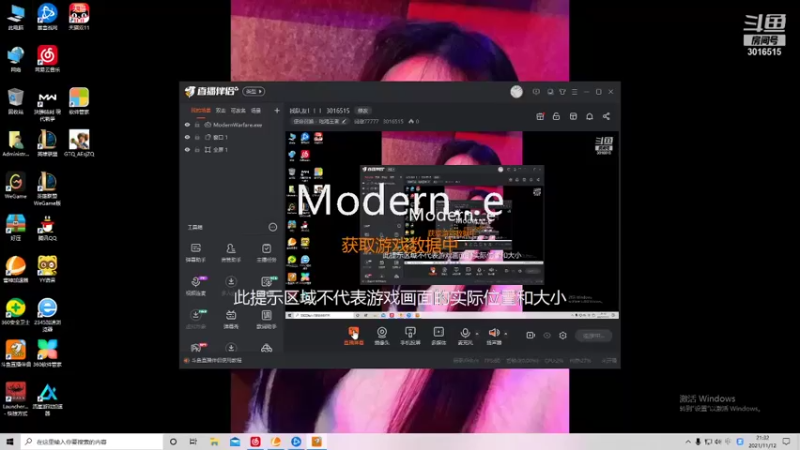
Task: Toggle the lock on ModernWarfare.exe source
Action: [197, 124]
